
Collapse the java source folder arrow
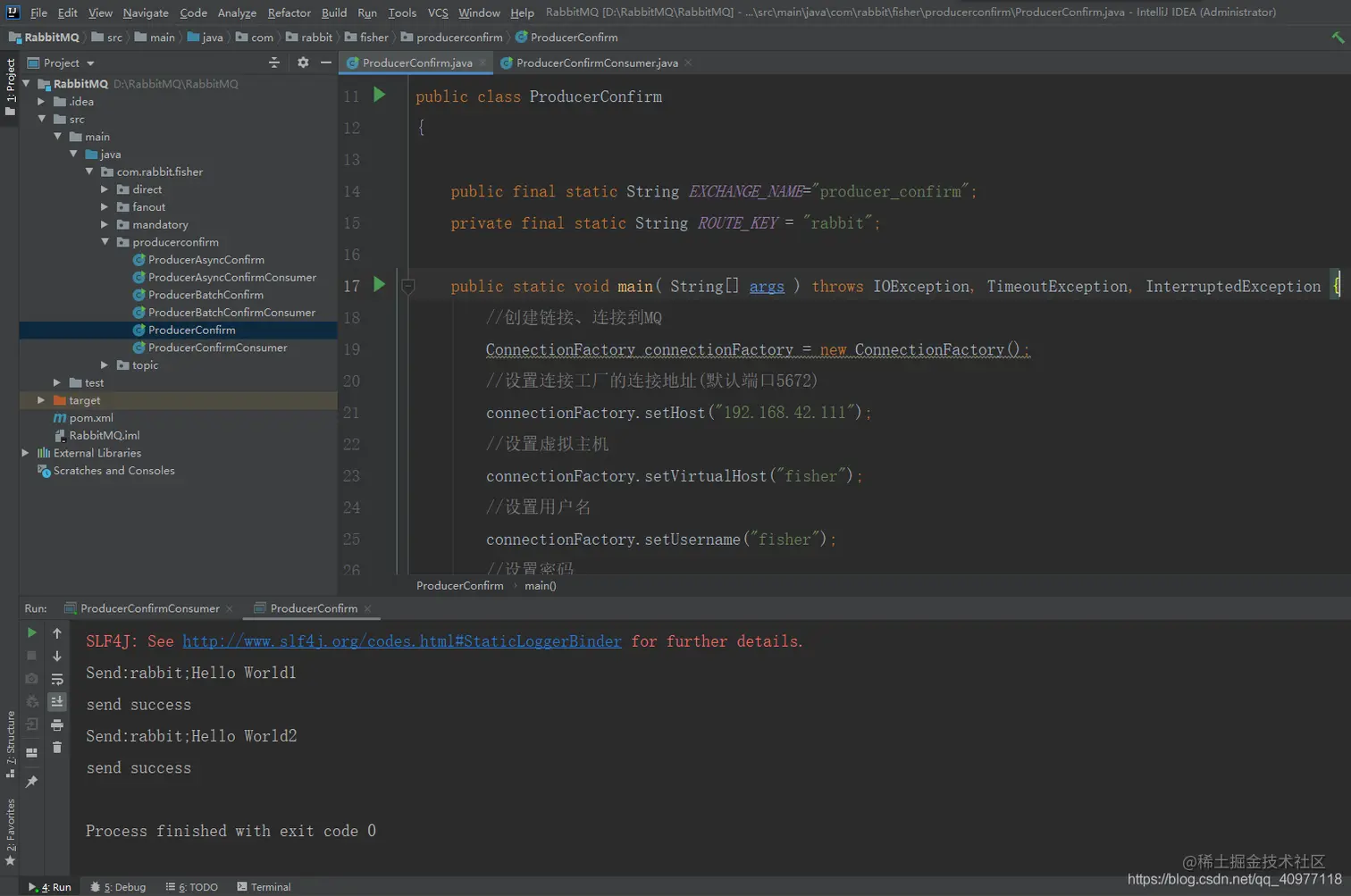click(73, 154)
